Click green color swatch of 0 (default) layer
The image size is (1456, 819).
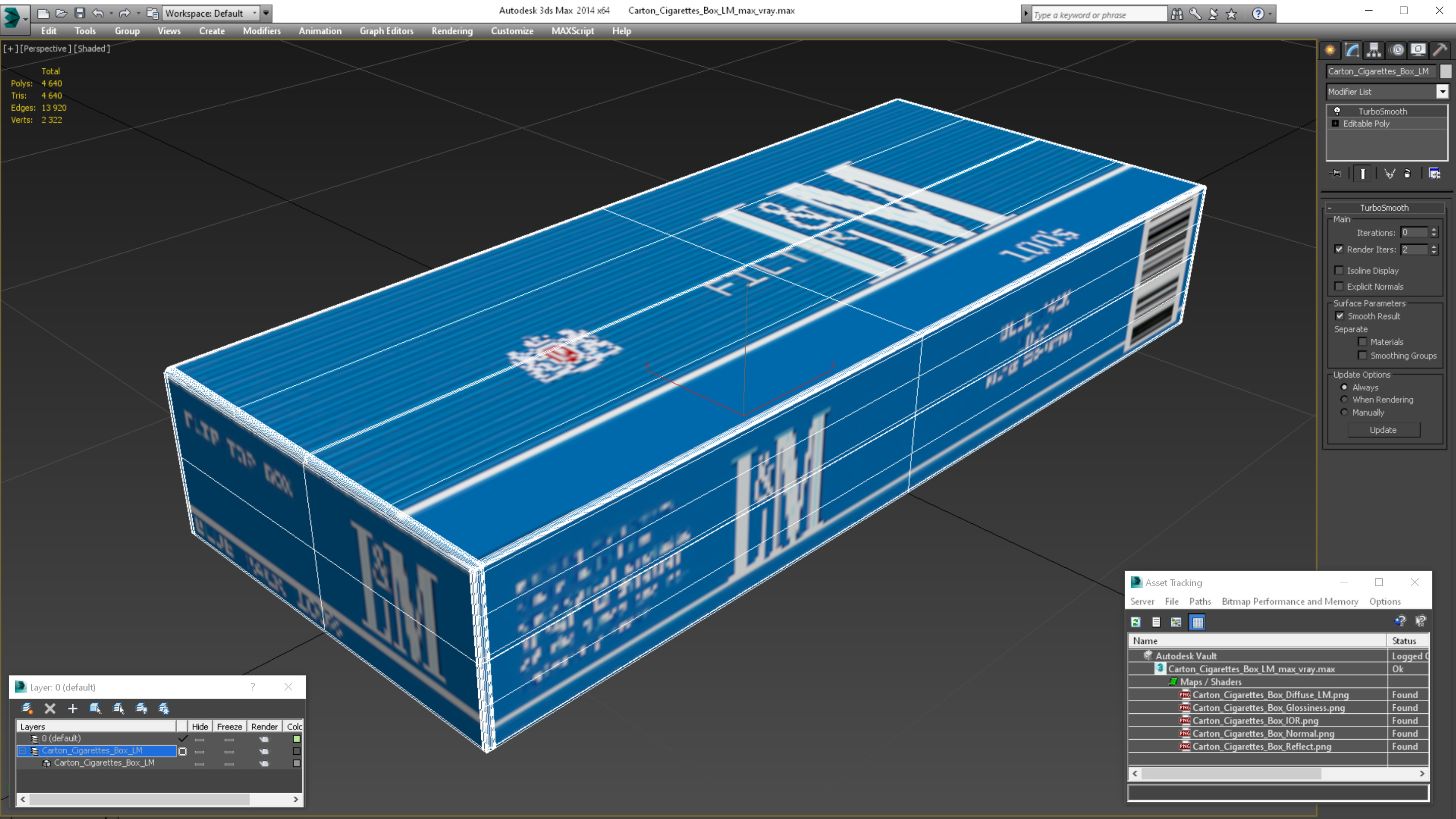(297, 739)
